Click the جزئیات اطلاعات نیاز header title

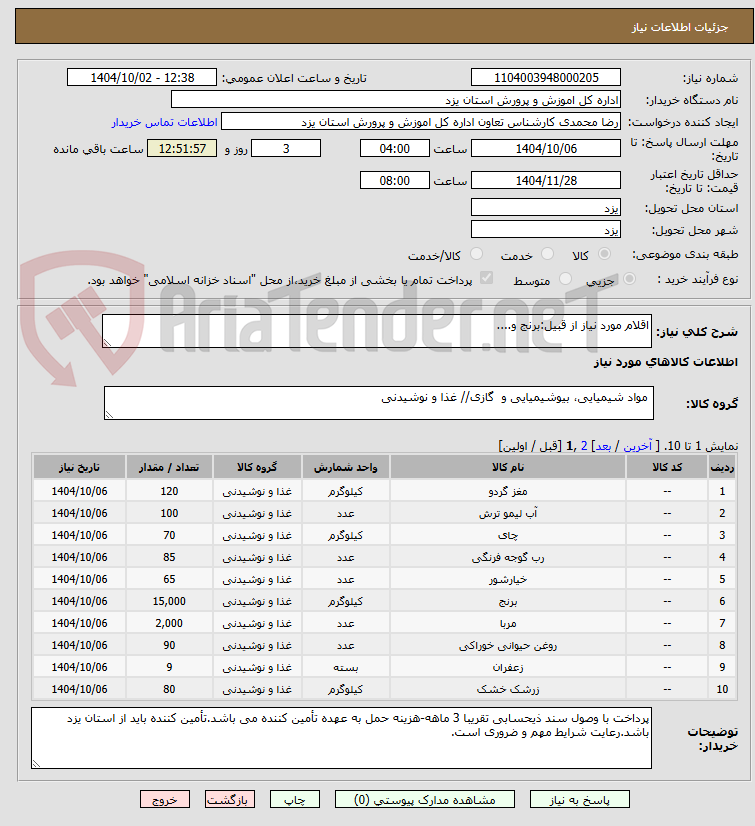tap(680, 27)
